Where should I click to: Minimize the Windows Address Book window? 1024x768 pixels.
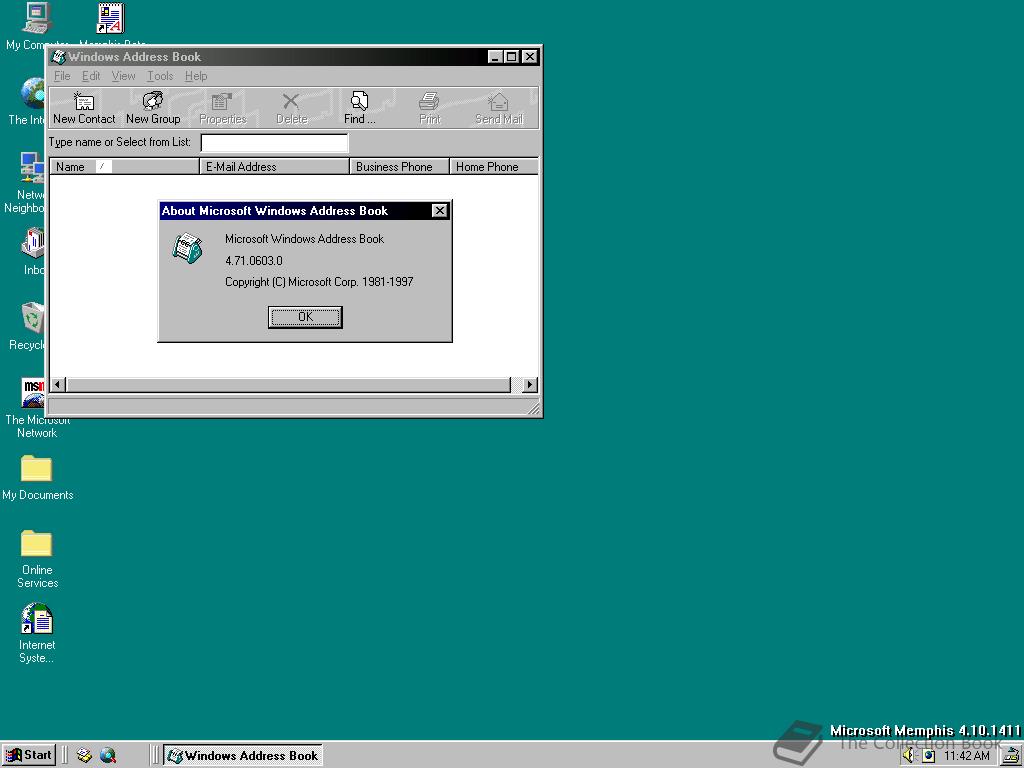496,57
